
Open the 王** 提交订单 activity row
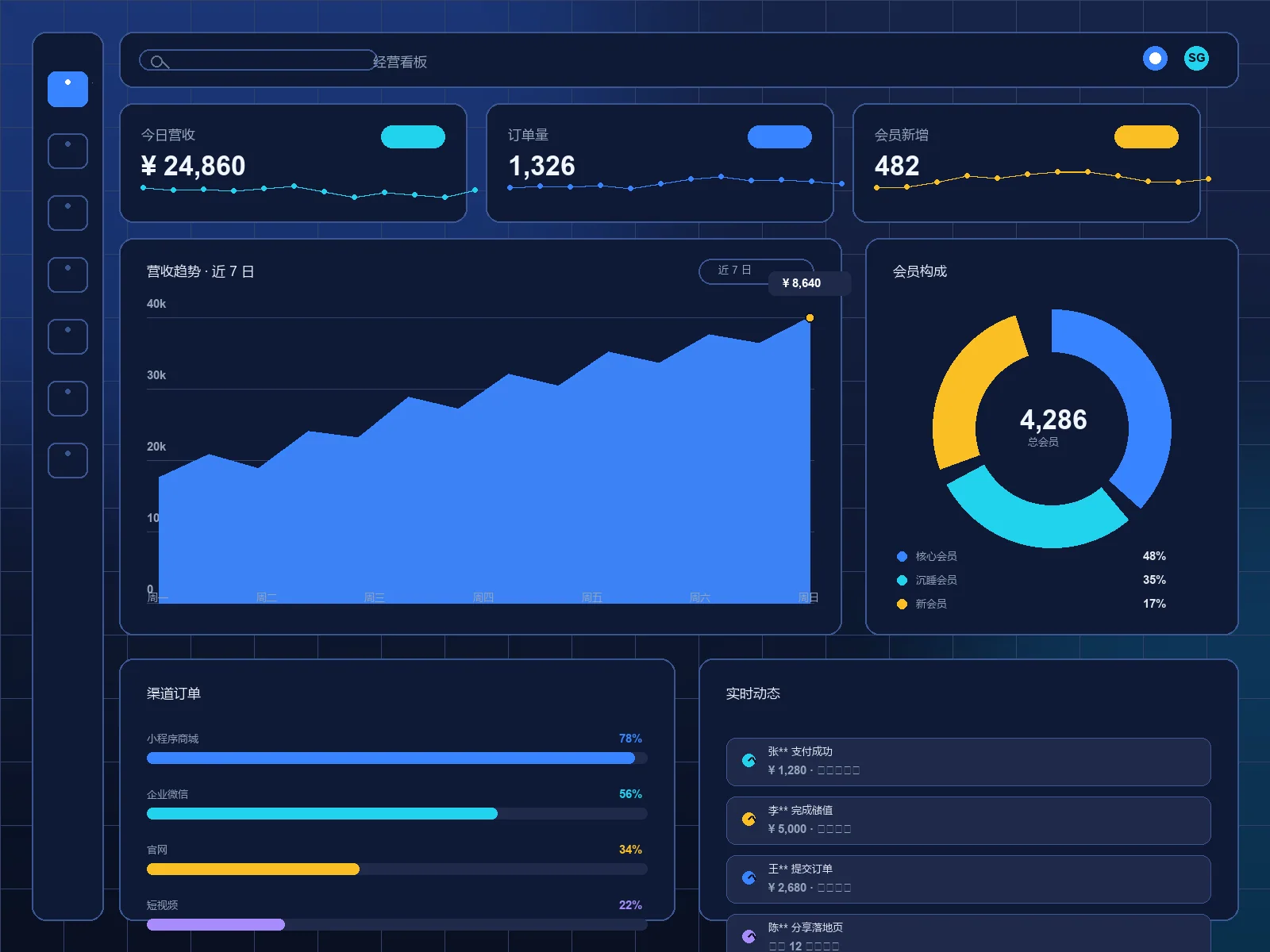click(x=968, y=879)
